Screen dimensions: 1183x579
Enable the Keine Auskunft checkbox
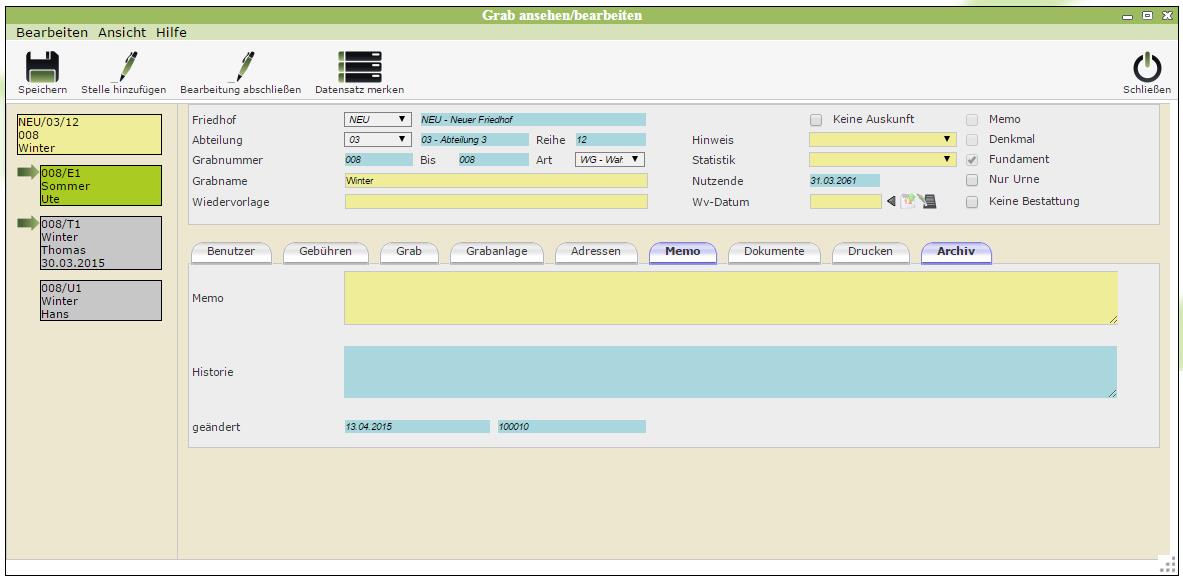[816, 120]
